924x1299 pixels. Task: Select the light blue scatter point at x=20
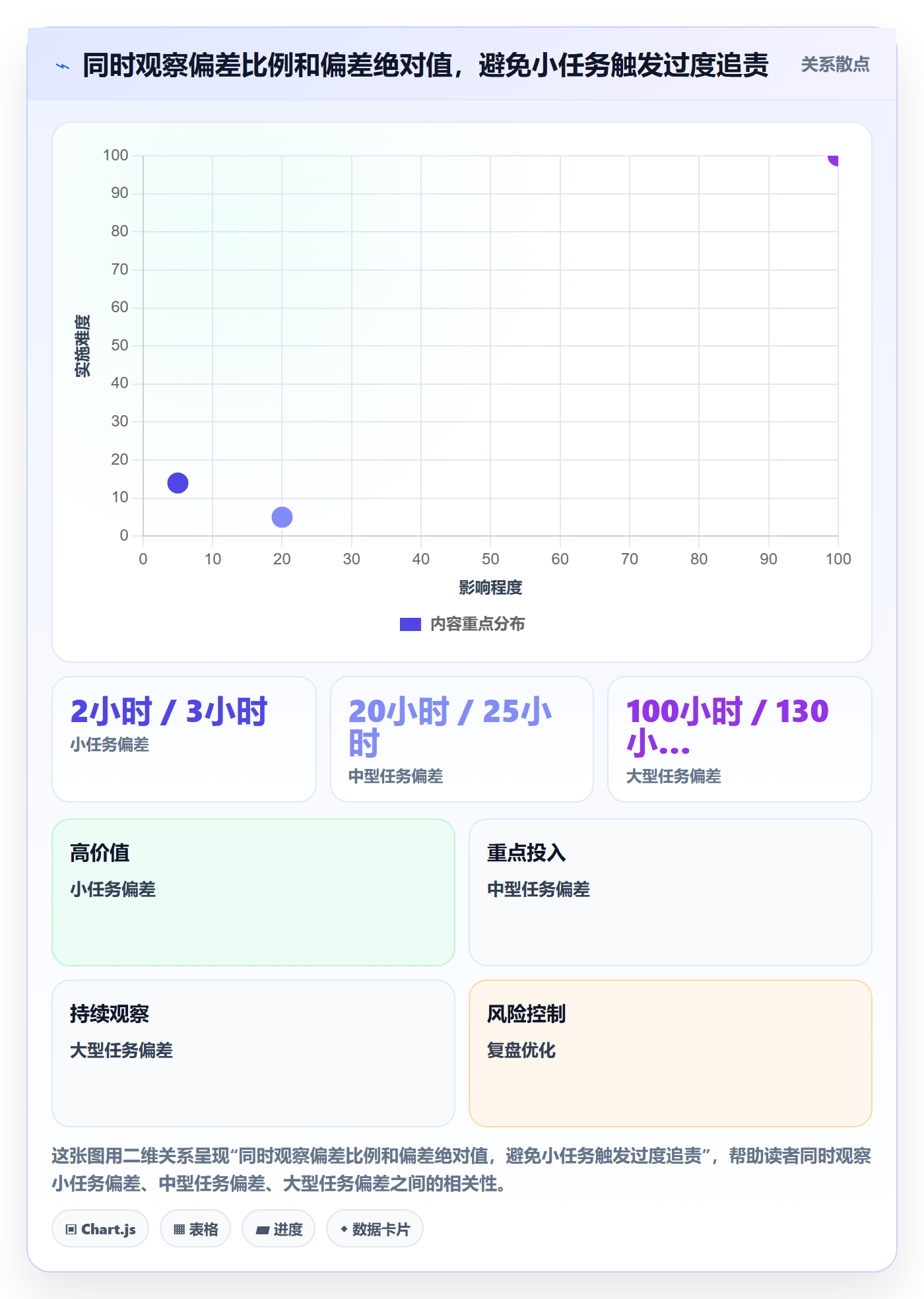pos(282,517)
